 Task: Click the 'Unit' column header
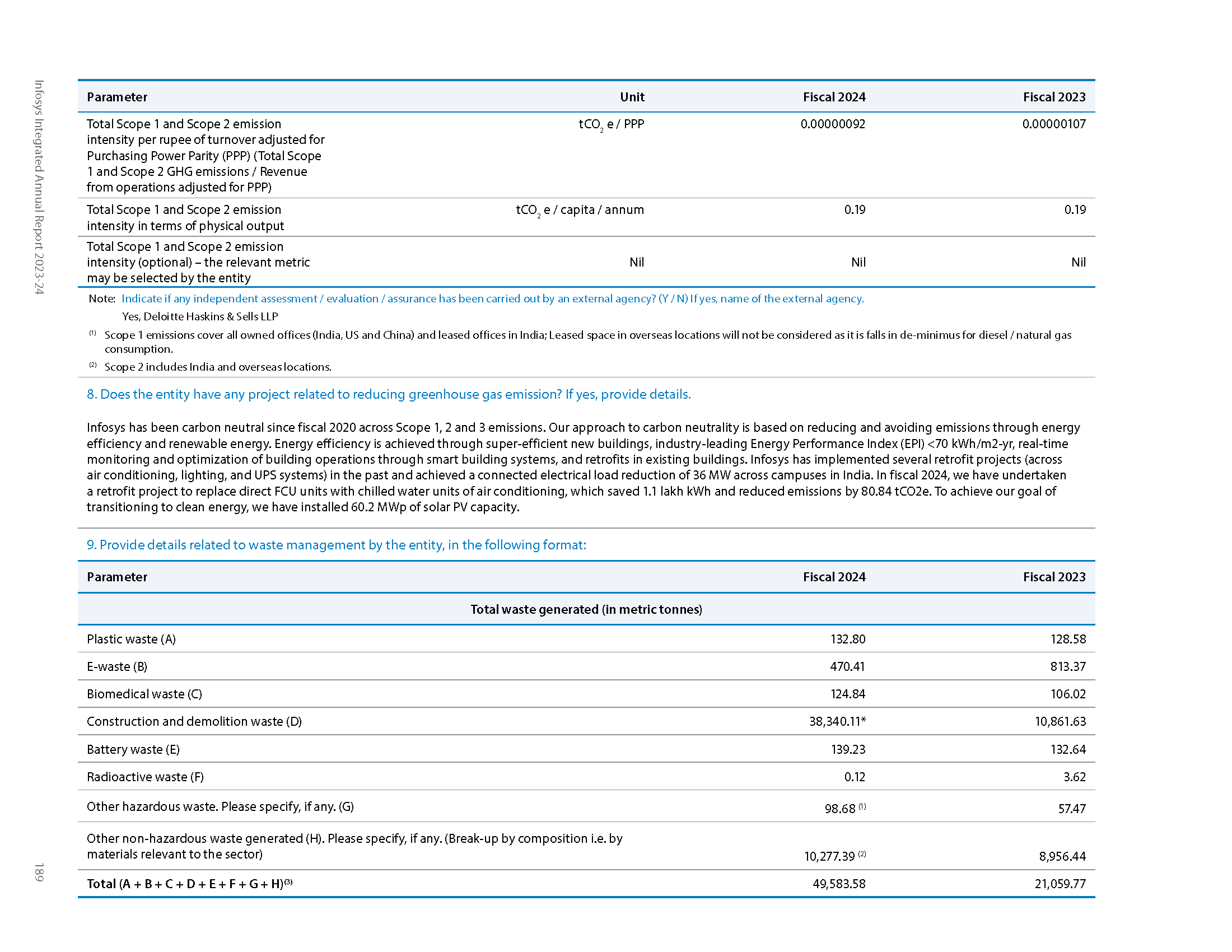click(632, 97)
